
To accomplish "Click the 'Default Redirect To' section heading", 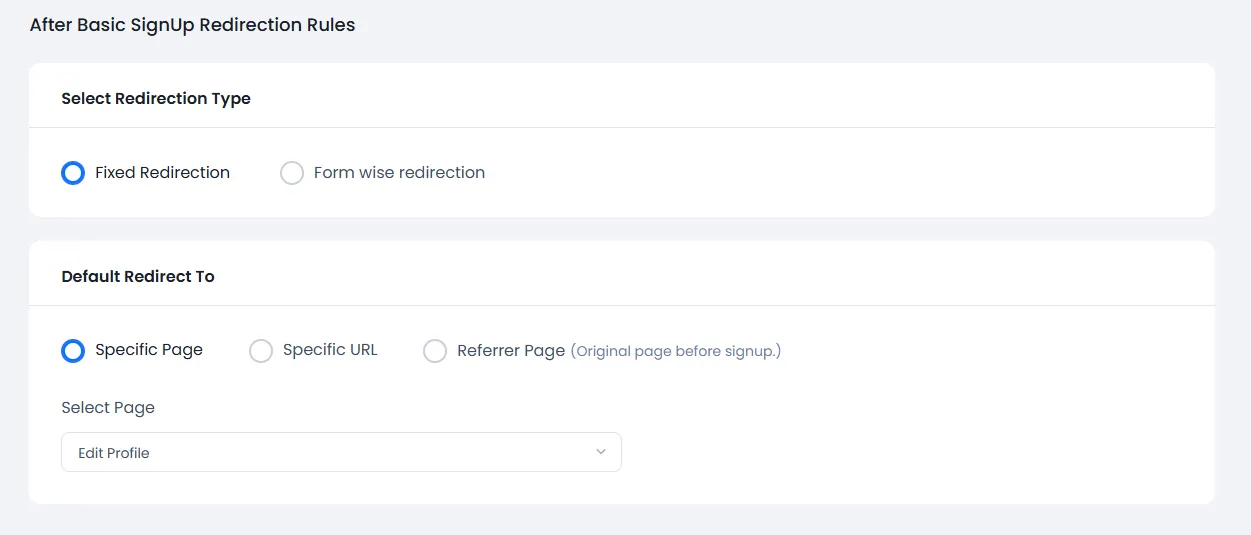I will tap(138, 277).
